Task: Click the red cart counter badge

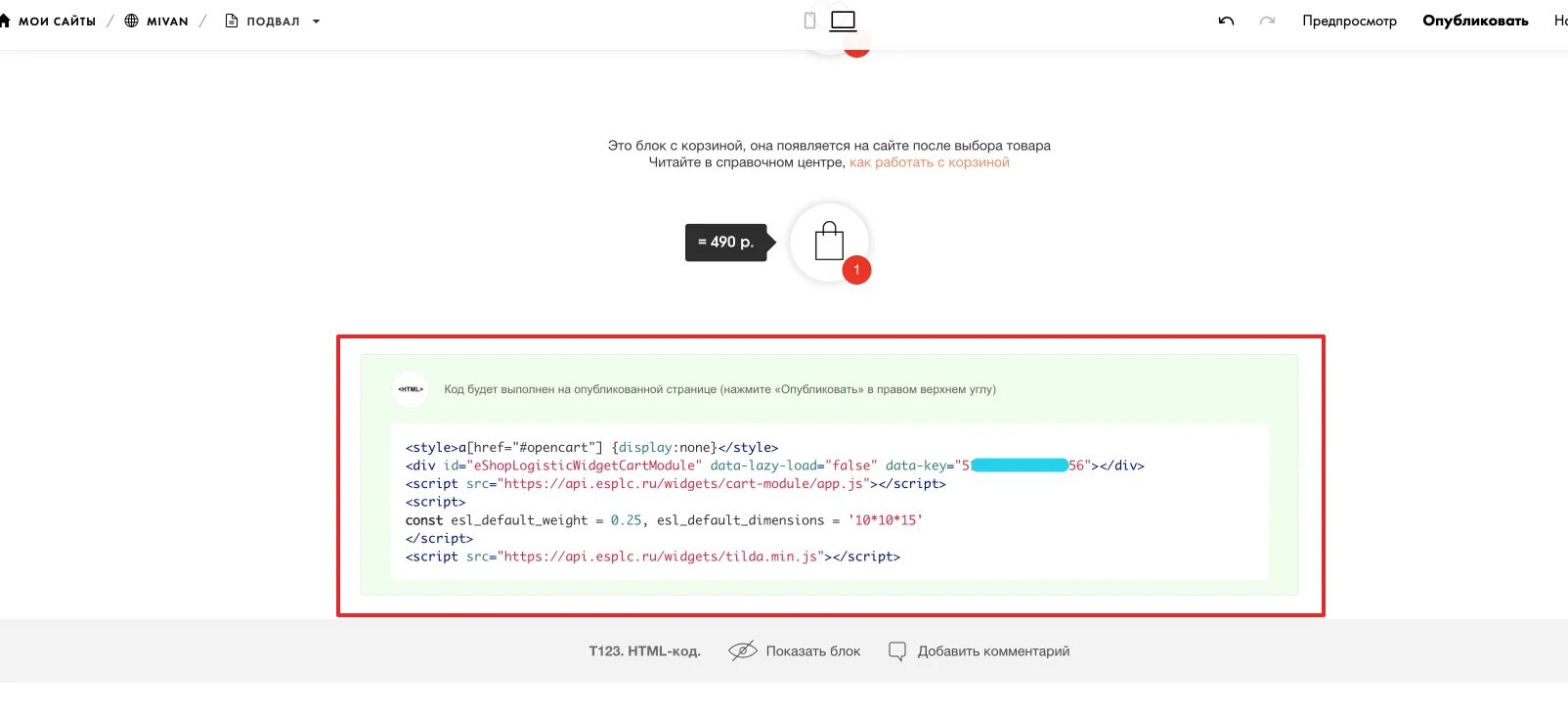Action: [x=856, y=270]
